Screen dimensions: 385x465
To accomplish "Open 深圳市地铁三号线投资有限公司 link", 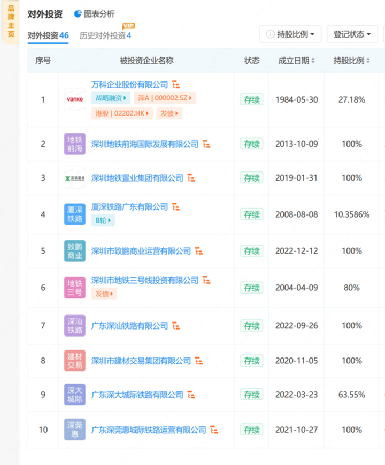I will pos(145,280).
